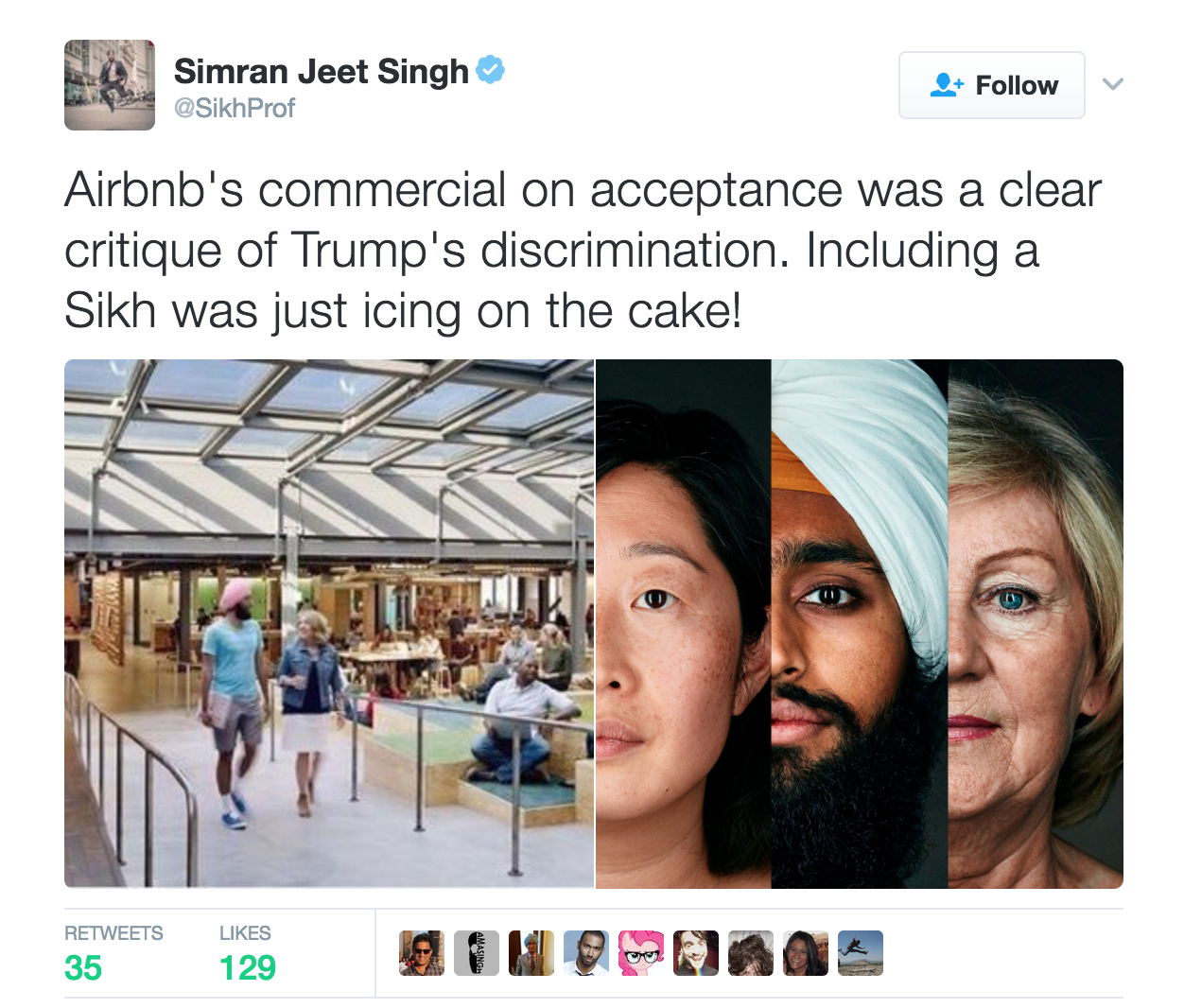Click the pink pony cartoon avatar
This screenshot has width=1184, height=1008.
point(641,953)
